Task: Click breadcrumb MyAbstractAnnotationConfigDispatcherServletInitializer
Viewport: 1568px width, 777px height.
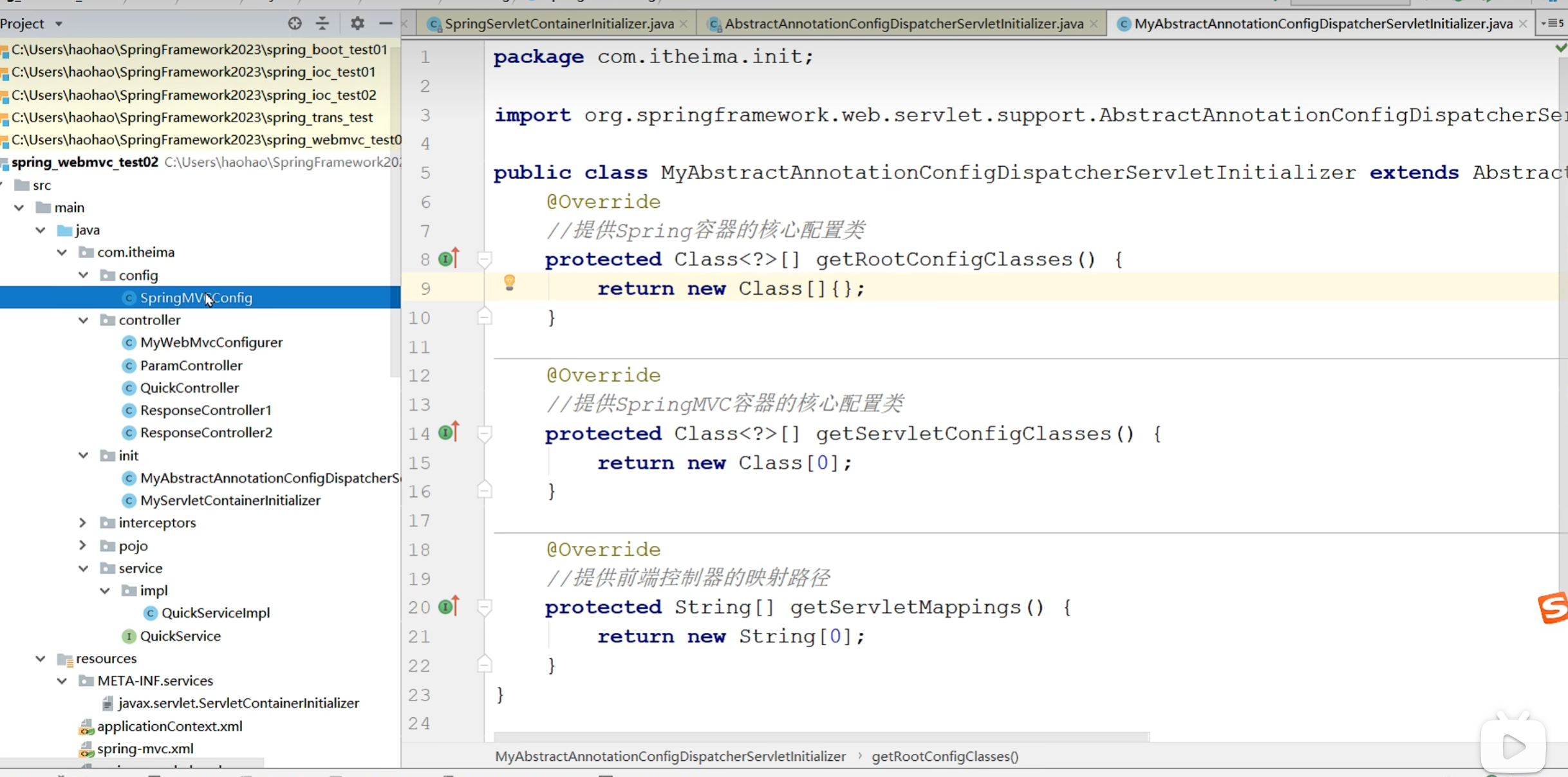Action: point(670,756)
